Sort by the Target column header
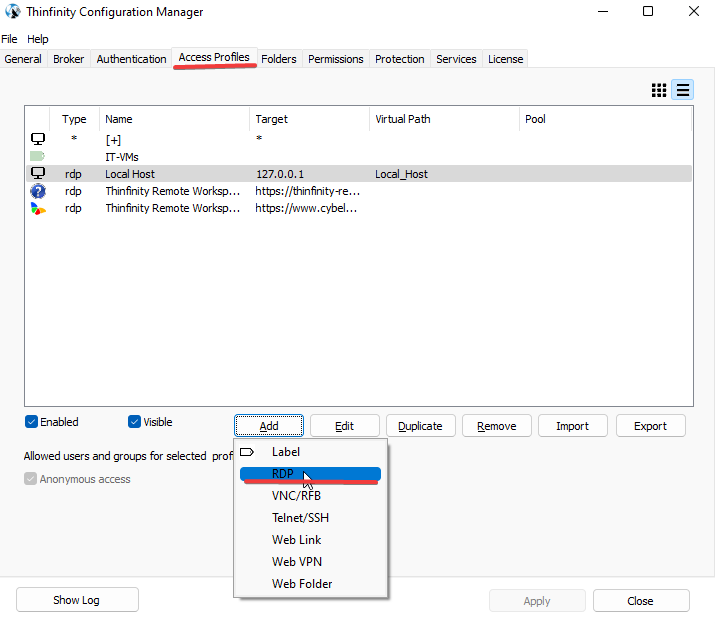This screenshot has height=623, width=715. 309,119
